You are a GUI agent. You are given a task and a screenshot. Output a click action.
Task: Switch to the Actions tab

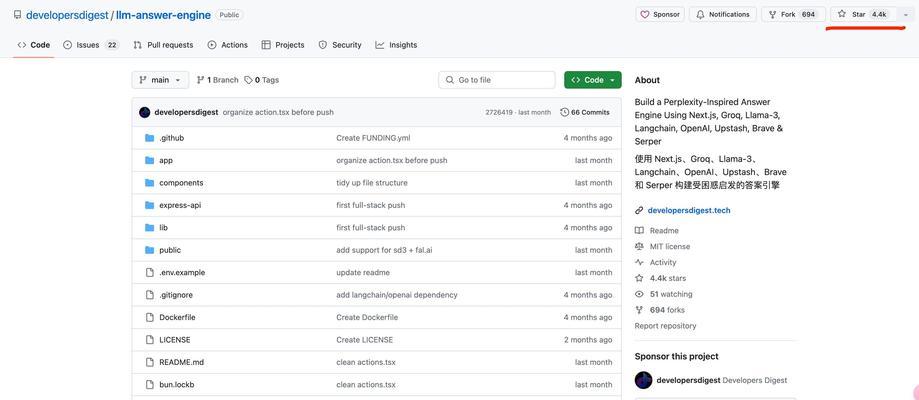[x=227, y=45]
